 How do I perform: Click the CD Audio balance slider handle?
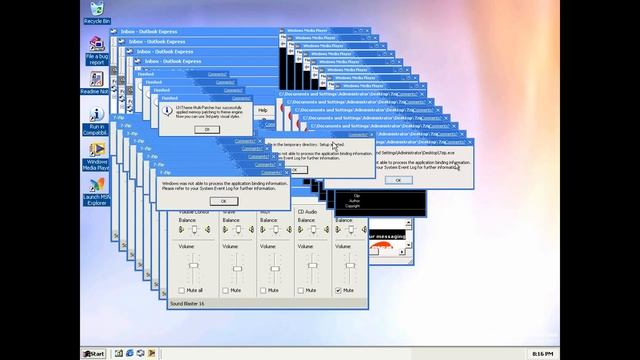point(313,230)
